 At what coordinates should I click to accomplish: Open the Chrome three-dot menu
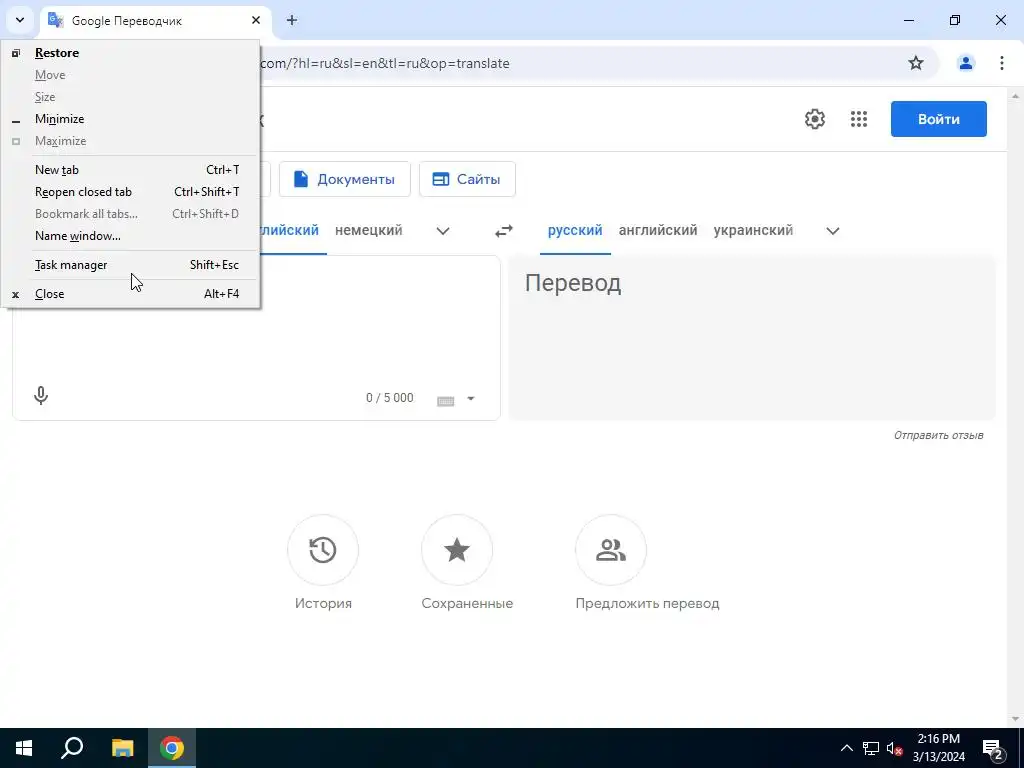click(1002, 63)
